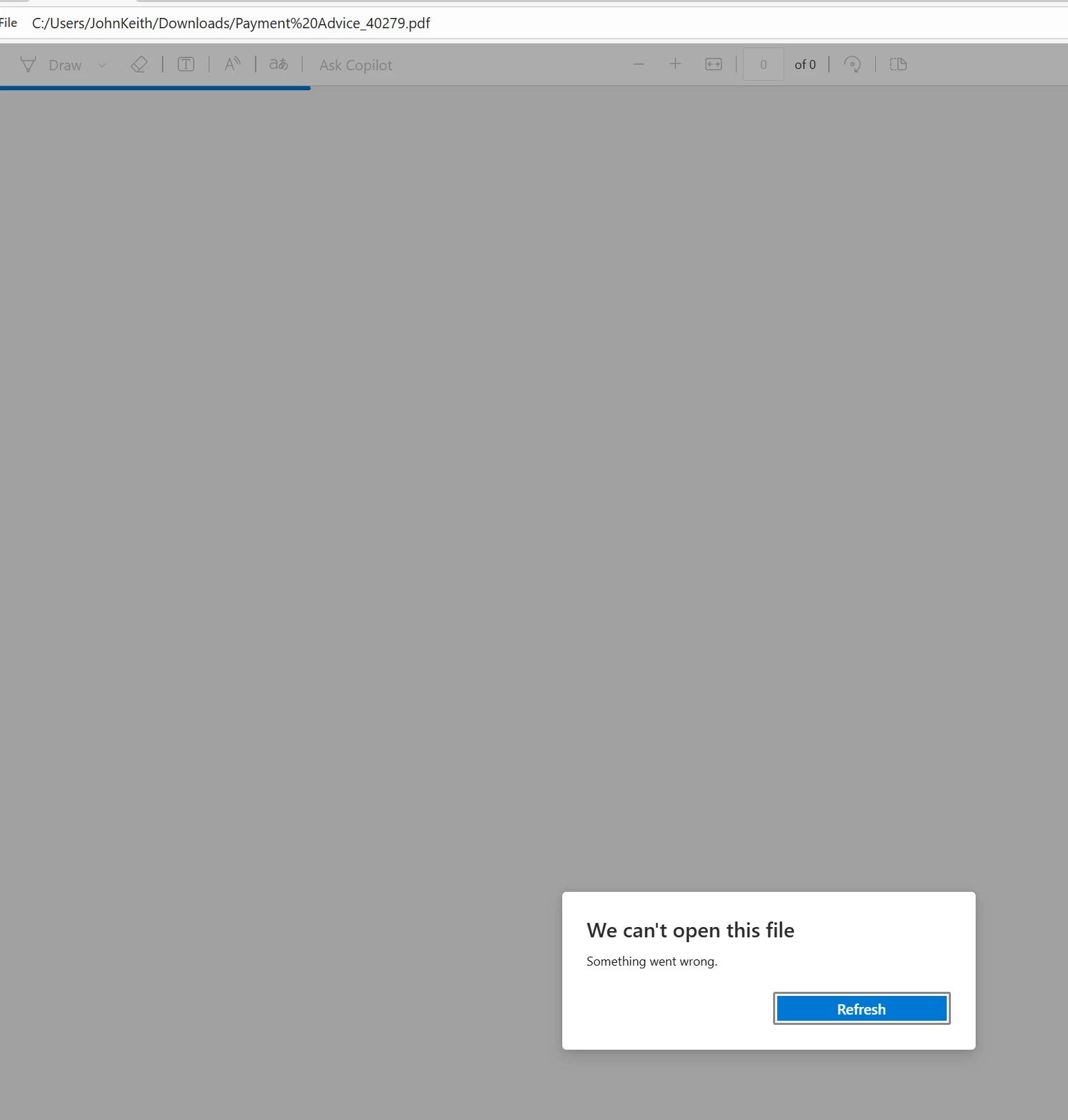This screenshot has height=1120, width=1068.
Task: Toggle Fit to width
Action: coord(714,65)
